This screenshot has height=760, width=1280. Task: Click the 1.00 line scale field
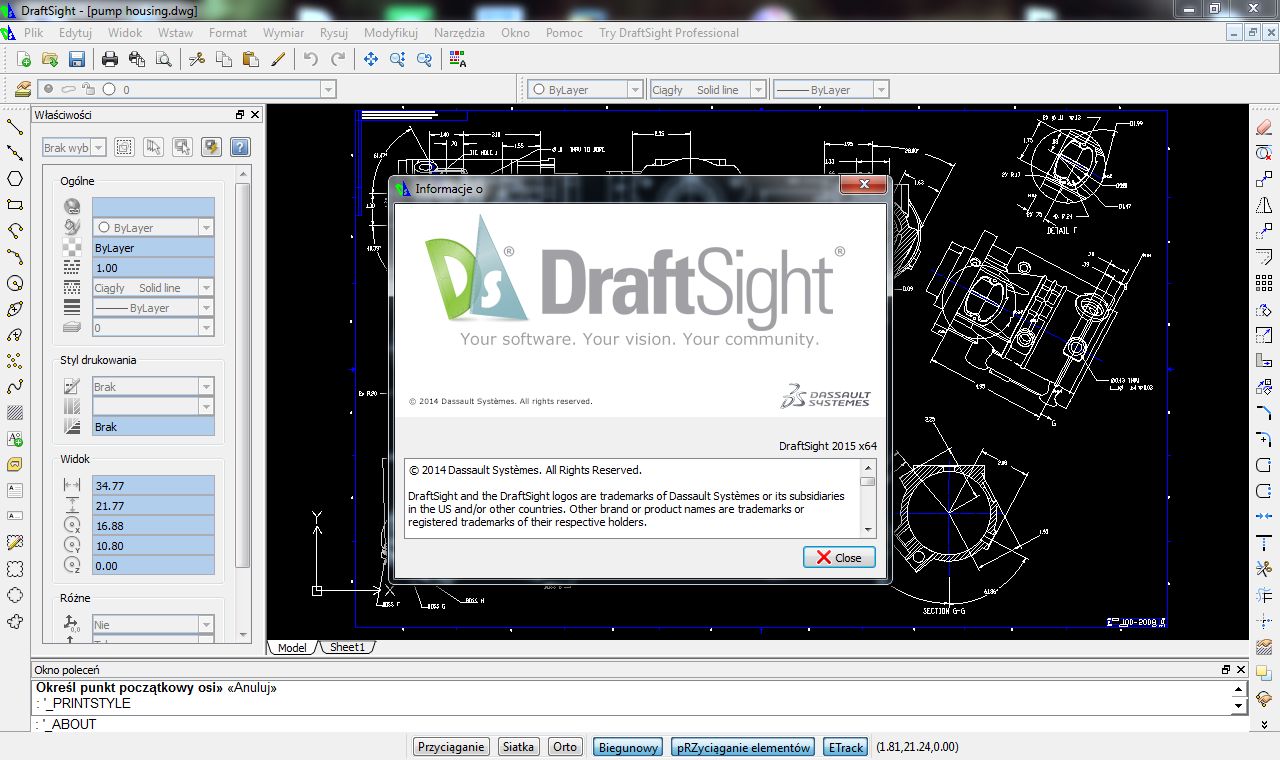click(x=153, y=267)
